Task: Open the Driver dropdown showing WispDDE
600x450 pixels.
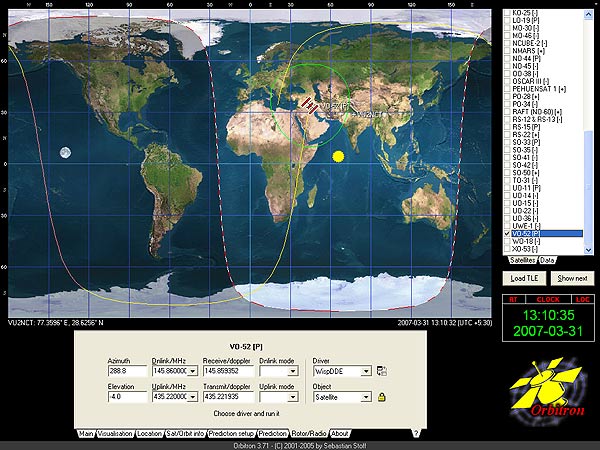Action: (x=366, y=371)
